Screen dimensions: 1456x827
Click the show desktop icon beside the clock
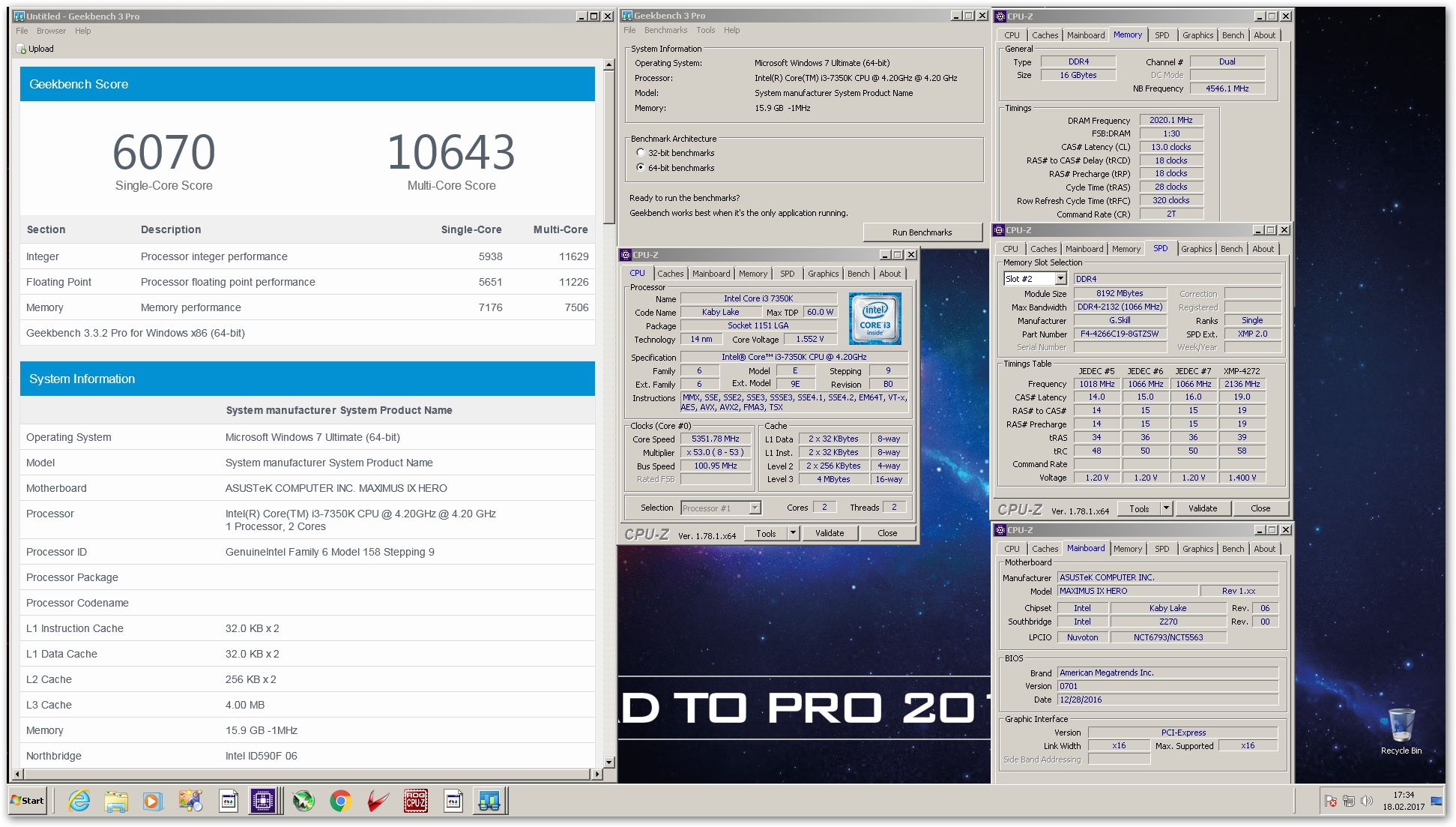pos(1437,801)
